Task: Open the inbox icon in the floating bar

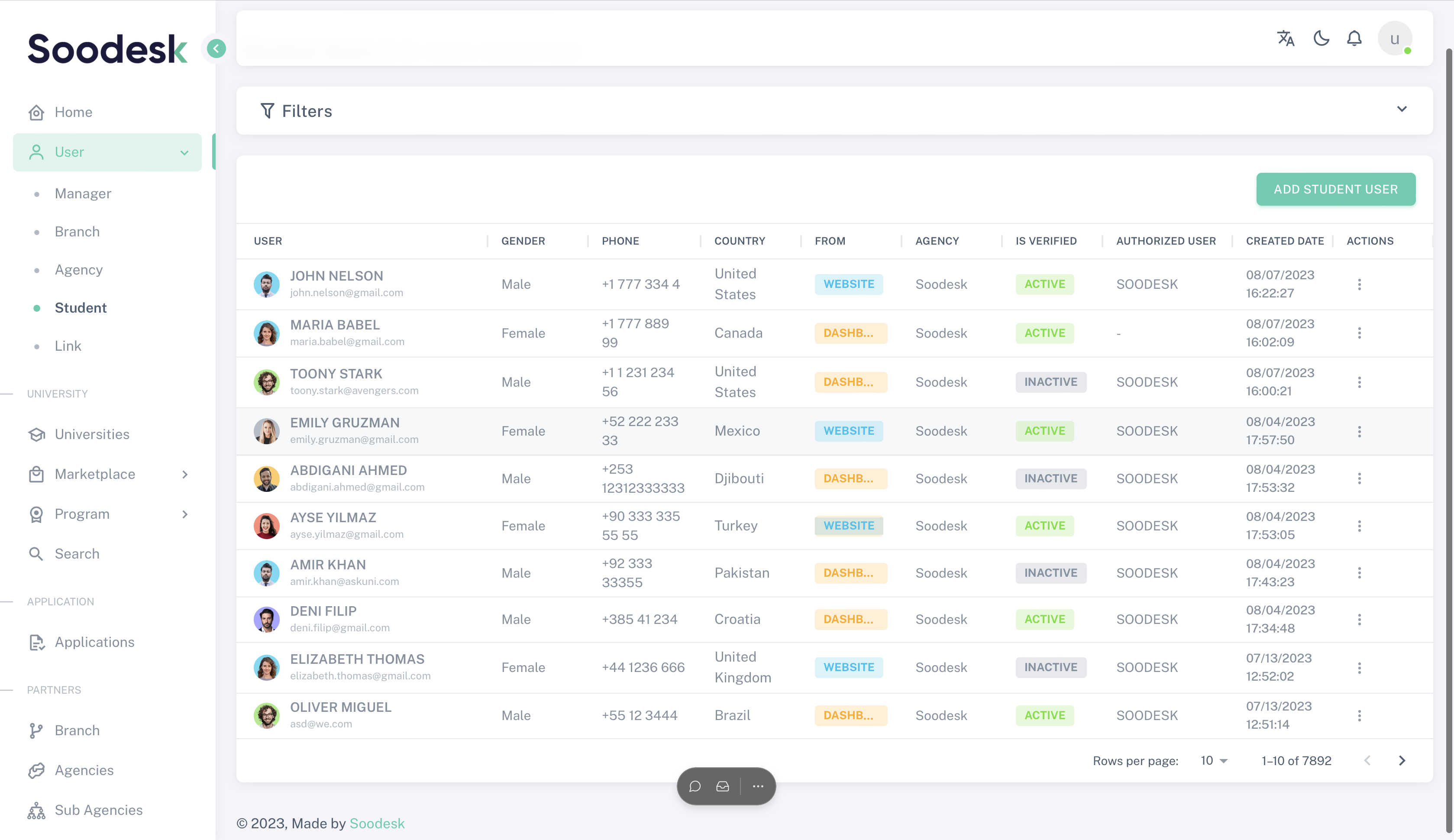Action: pyautogui.click(x=723, y=786)
